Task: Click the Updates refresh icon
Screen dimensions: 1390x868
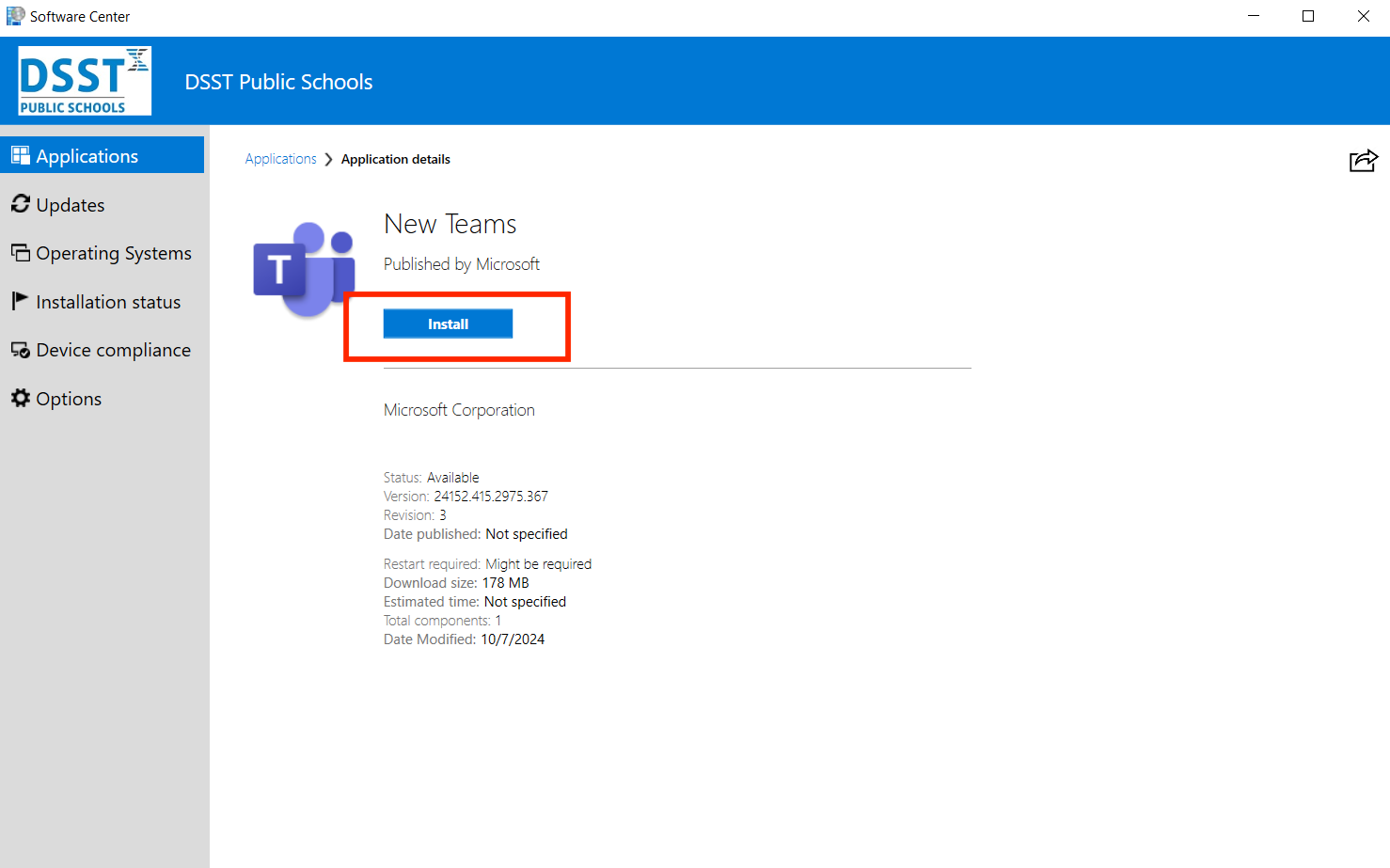Action: (x=21, y=204)
